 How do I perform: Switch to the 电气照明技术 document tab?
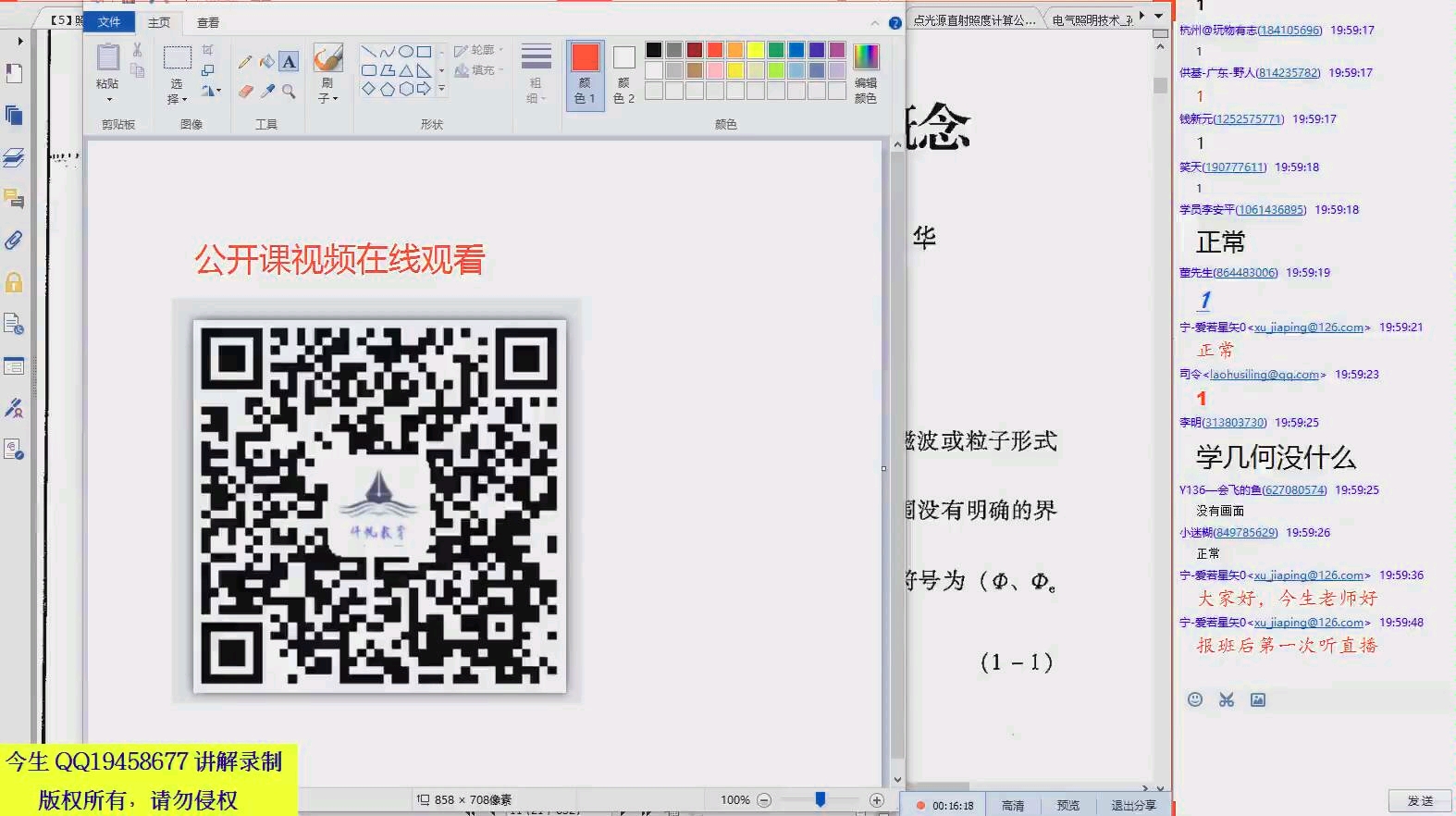point(1092,19)
